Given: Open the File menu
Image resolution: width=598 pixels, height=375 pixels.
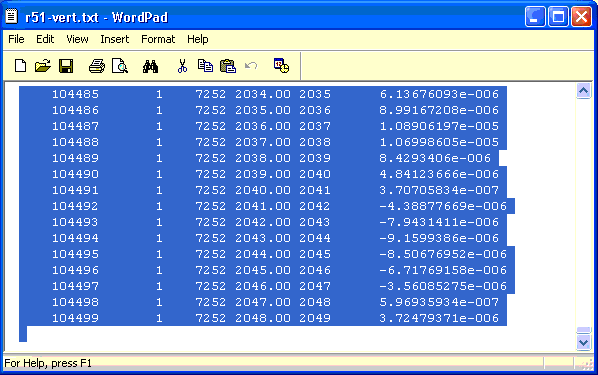Looking at the screenshot, I should (16, 39).
